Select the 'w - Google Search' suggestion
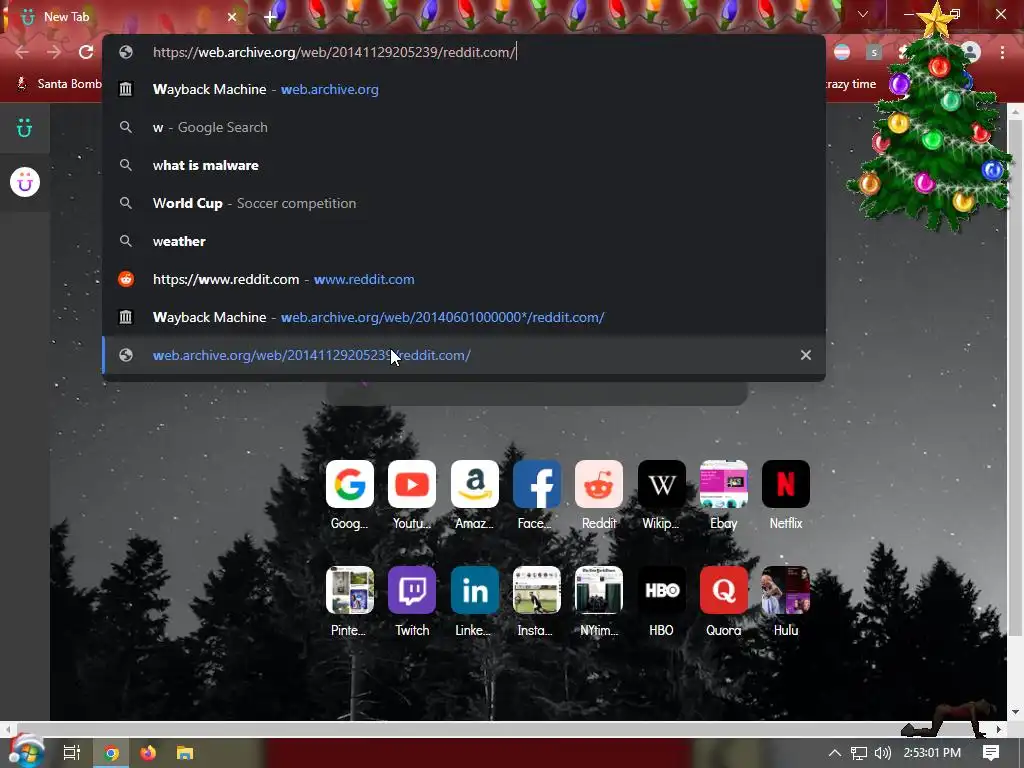 (464, 127)
